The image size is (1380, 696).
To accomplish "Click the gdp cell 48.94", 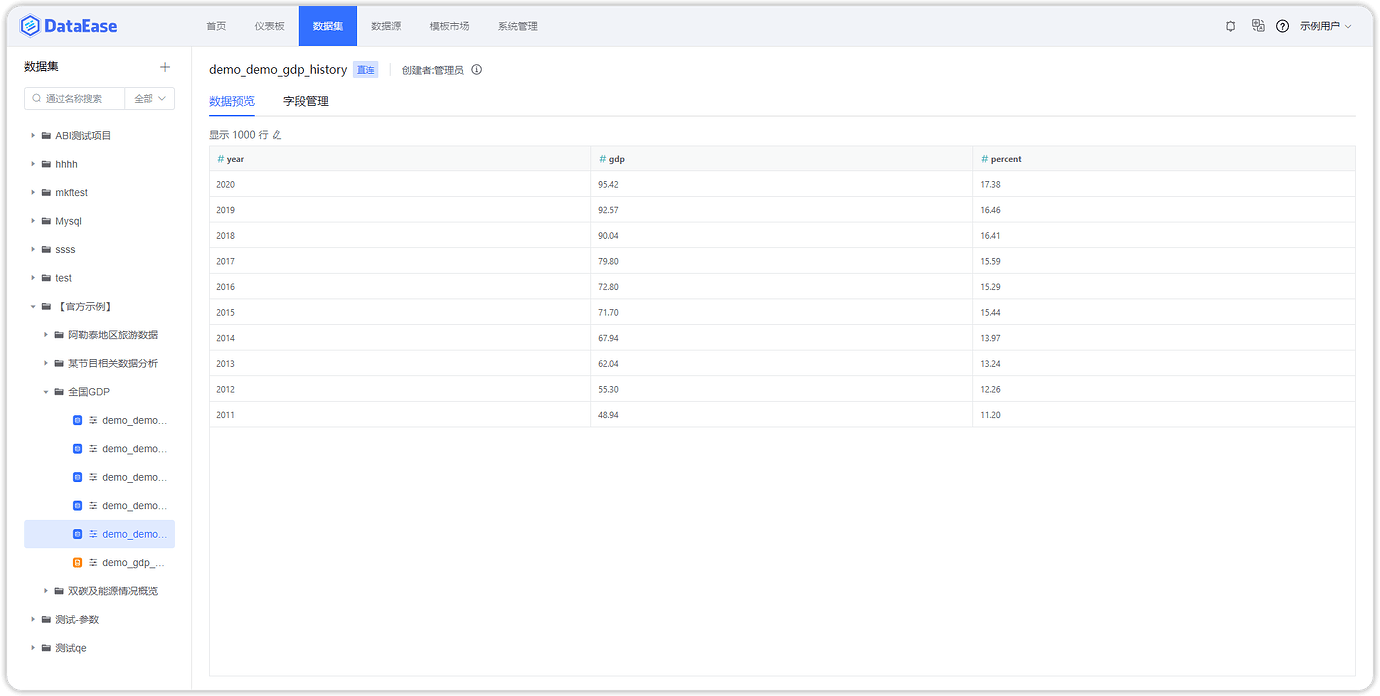I will [x=782, y=415].
